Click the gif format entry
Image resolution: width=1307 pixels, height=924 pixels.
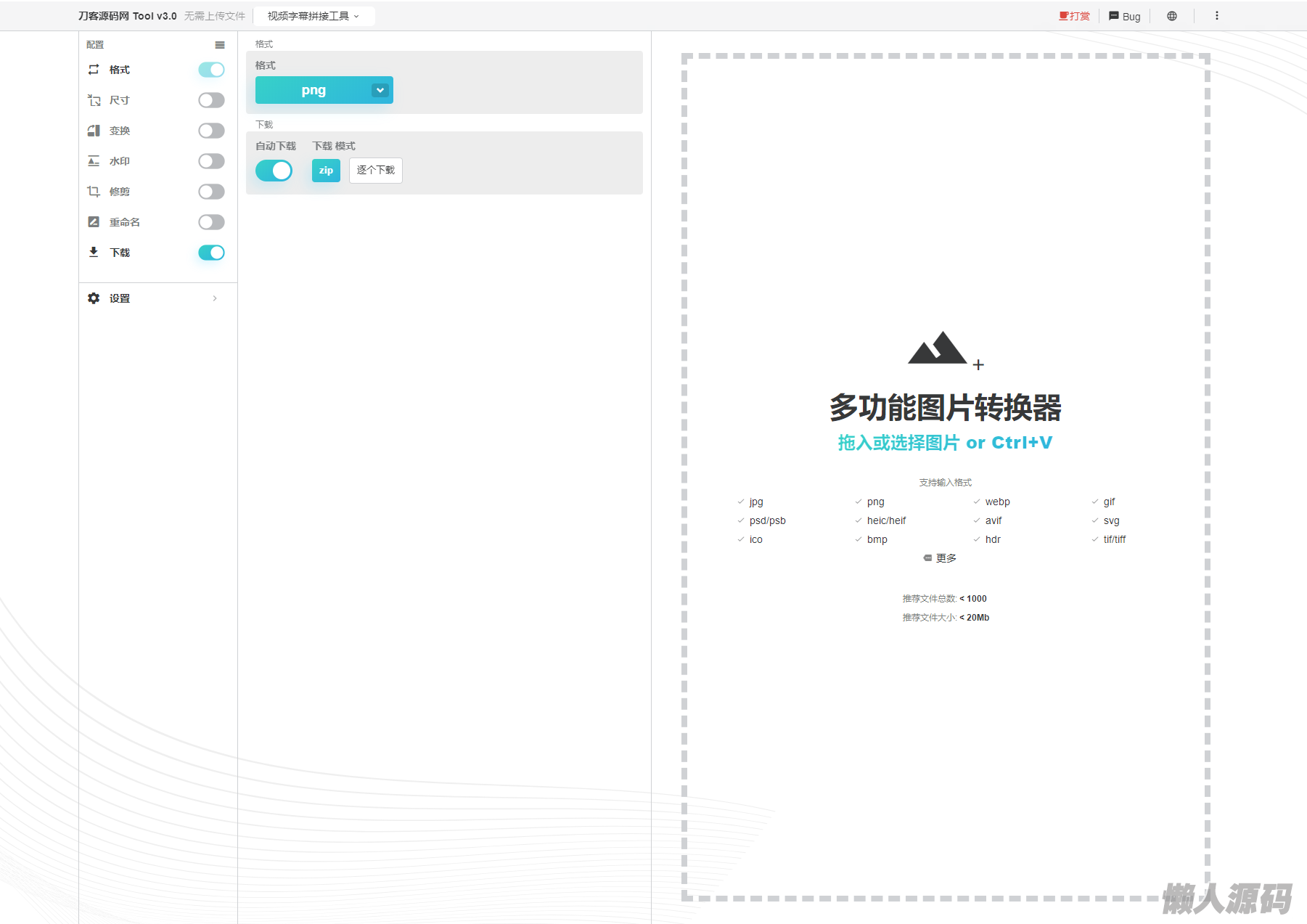coord(1109,502)
